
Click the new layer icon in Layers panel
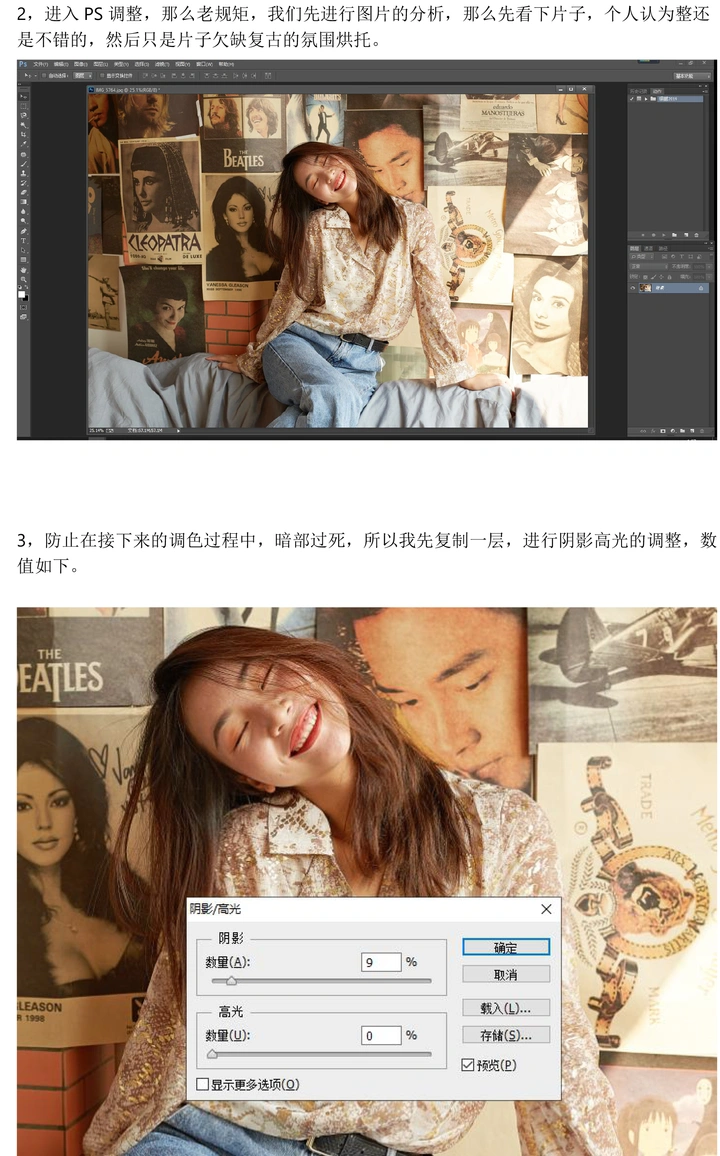[x=692, y=431]
